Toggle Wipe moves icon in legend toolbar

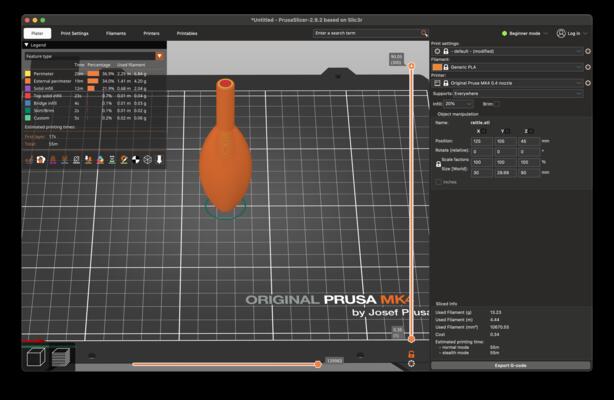click(41, 159)
